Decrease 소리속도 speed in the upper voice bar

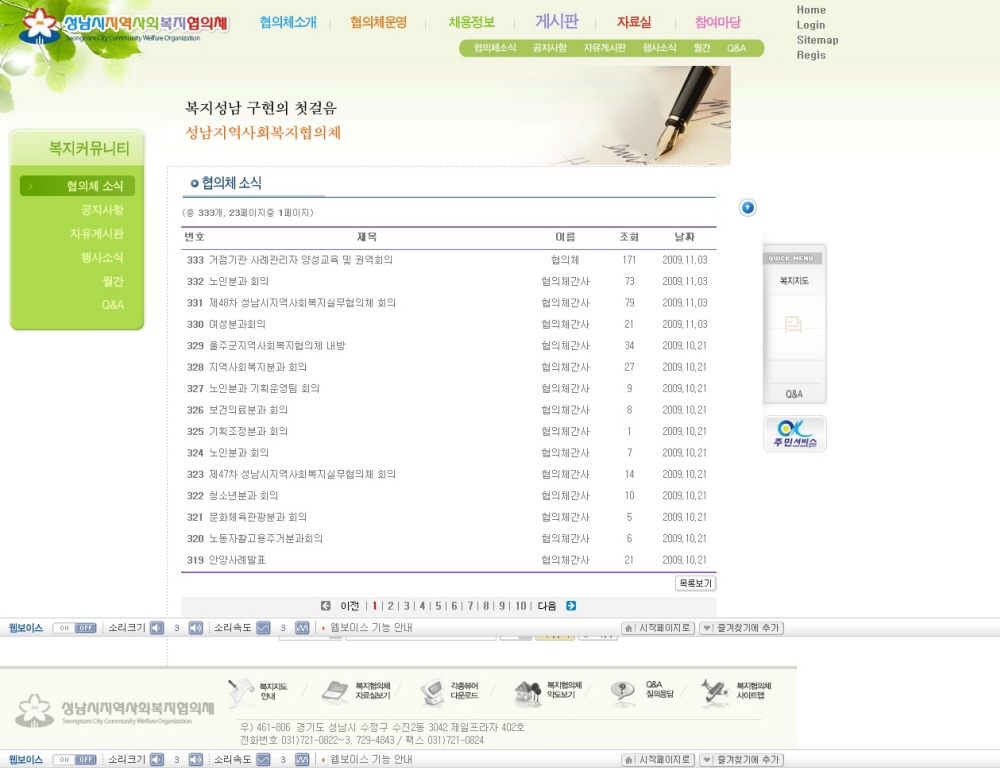(263, 628)
